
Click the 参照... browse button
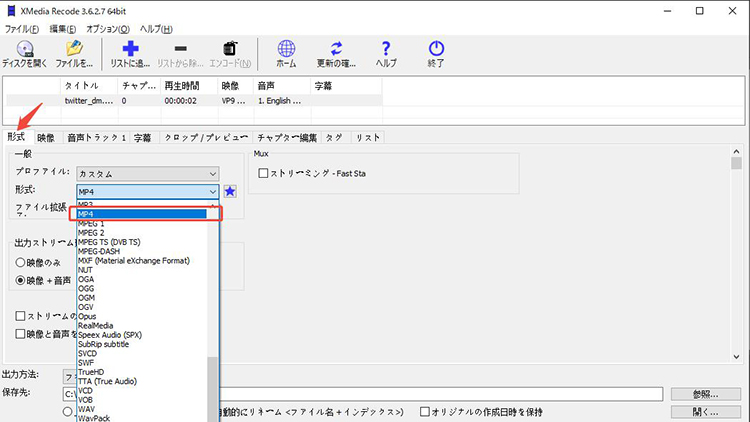(x=706, y=394)
